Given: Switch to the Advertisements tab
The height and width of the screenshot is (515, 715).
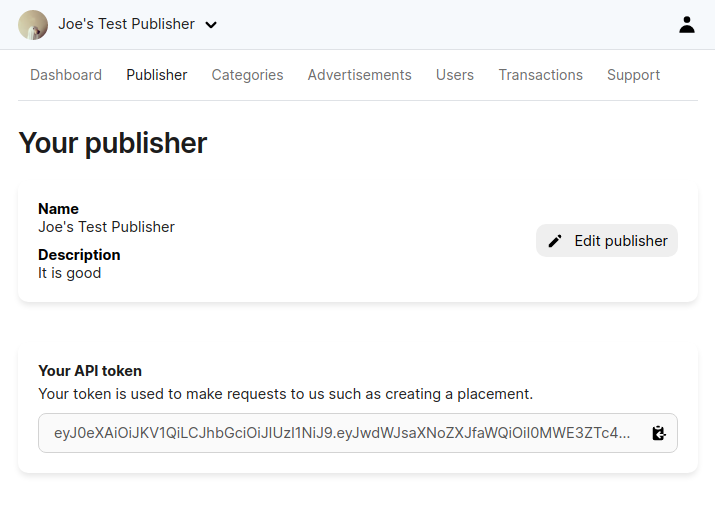Looking at the screenshot, I should click(359, 75).
